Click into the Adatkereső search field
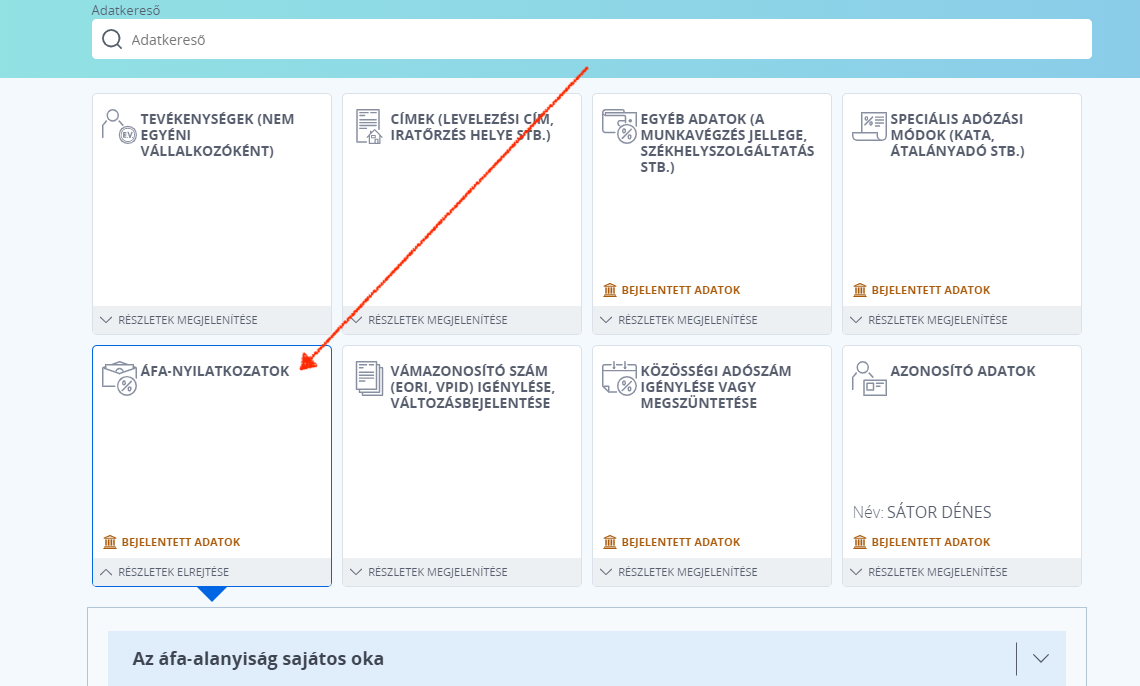Image resolution: width=1140 pixels, height=686 pixels. pyautogui.click(x=592, y=39)
